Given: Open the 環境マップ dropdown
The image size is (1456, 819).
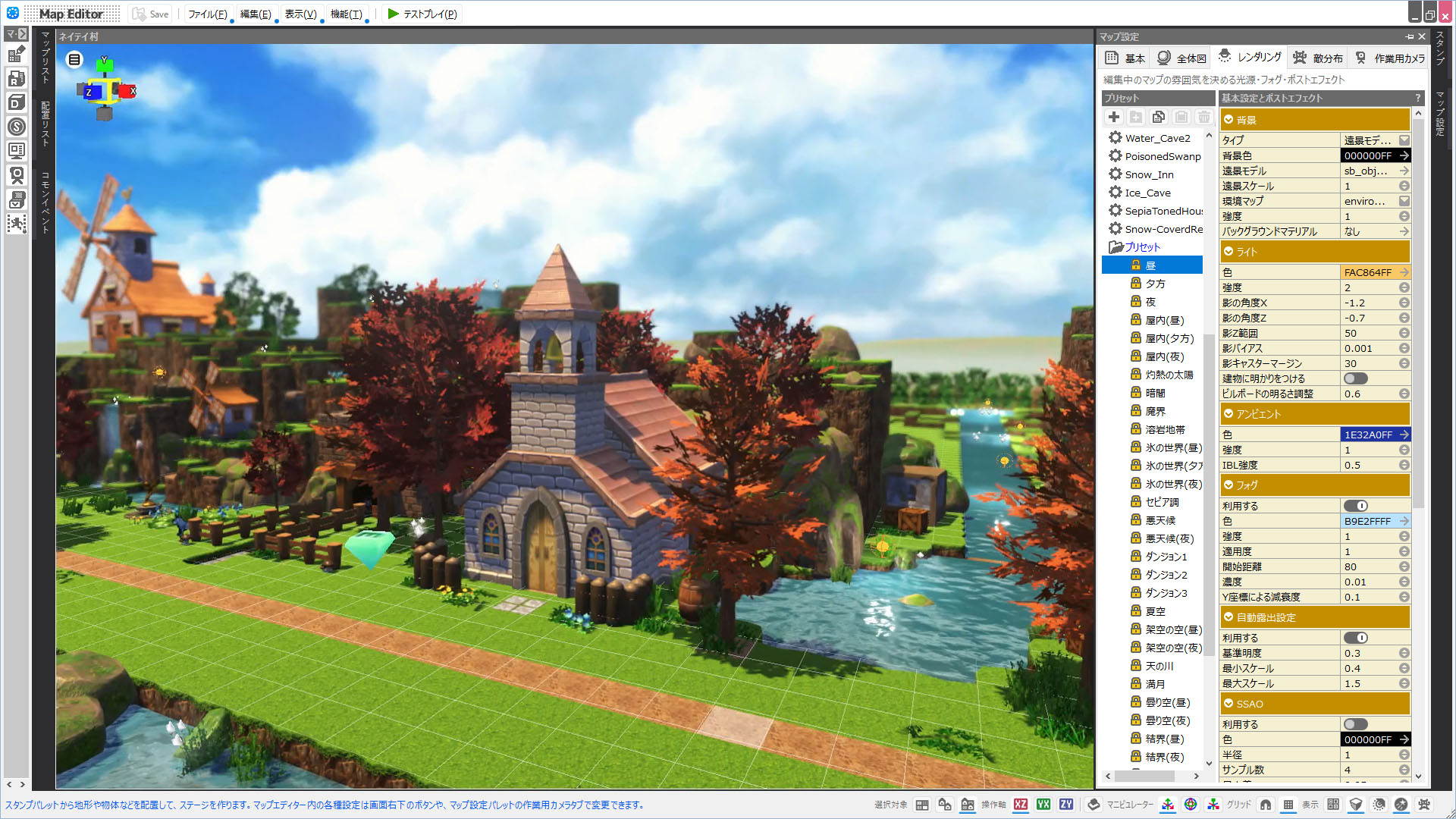Looking at the screenshot, I should coord(1404,201).
